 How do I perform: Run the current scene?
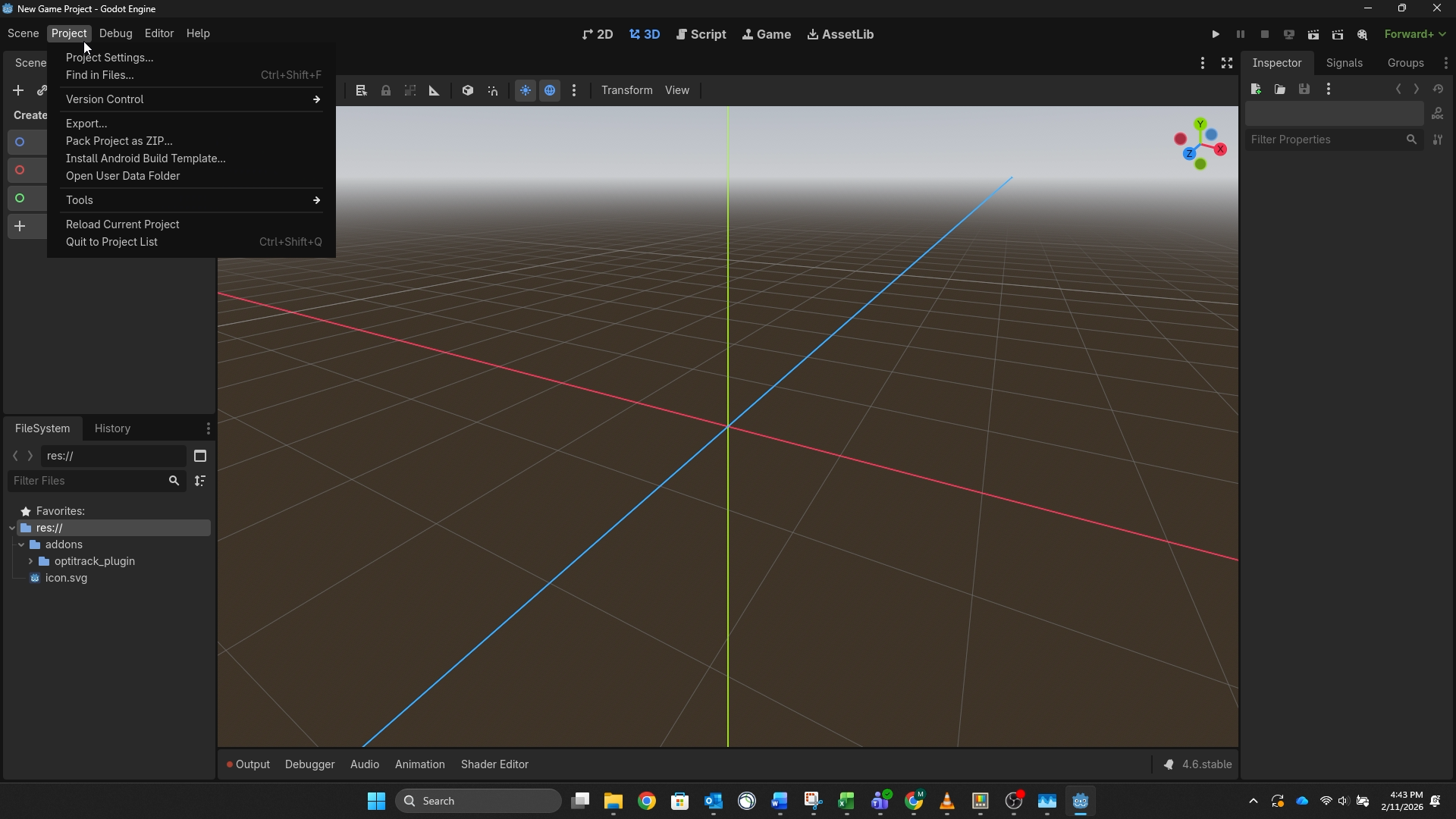pyautogui.click(x=1313, y=34)
